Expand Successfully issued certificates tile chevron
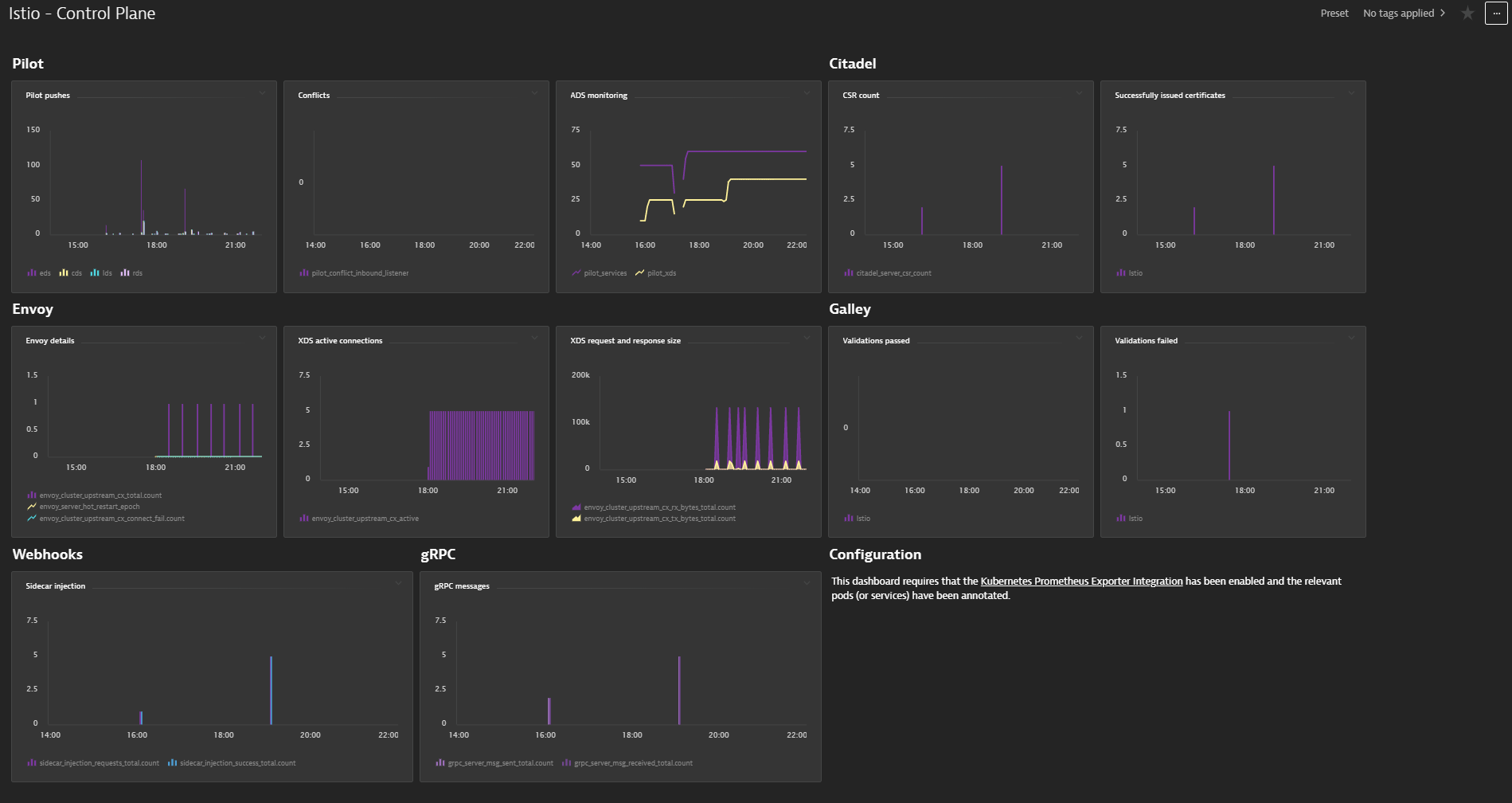This screenshot has height=803, width=1512. (1351, 93)
